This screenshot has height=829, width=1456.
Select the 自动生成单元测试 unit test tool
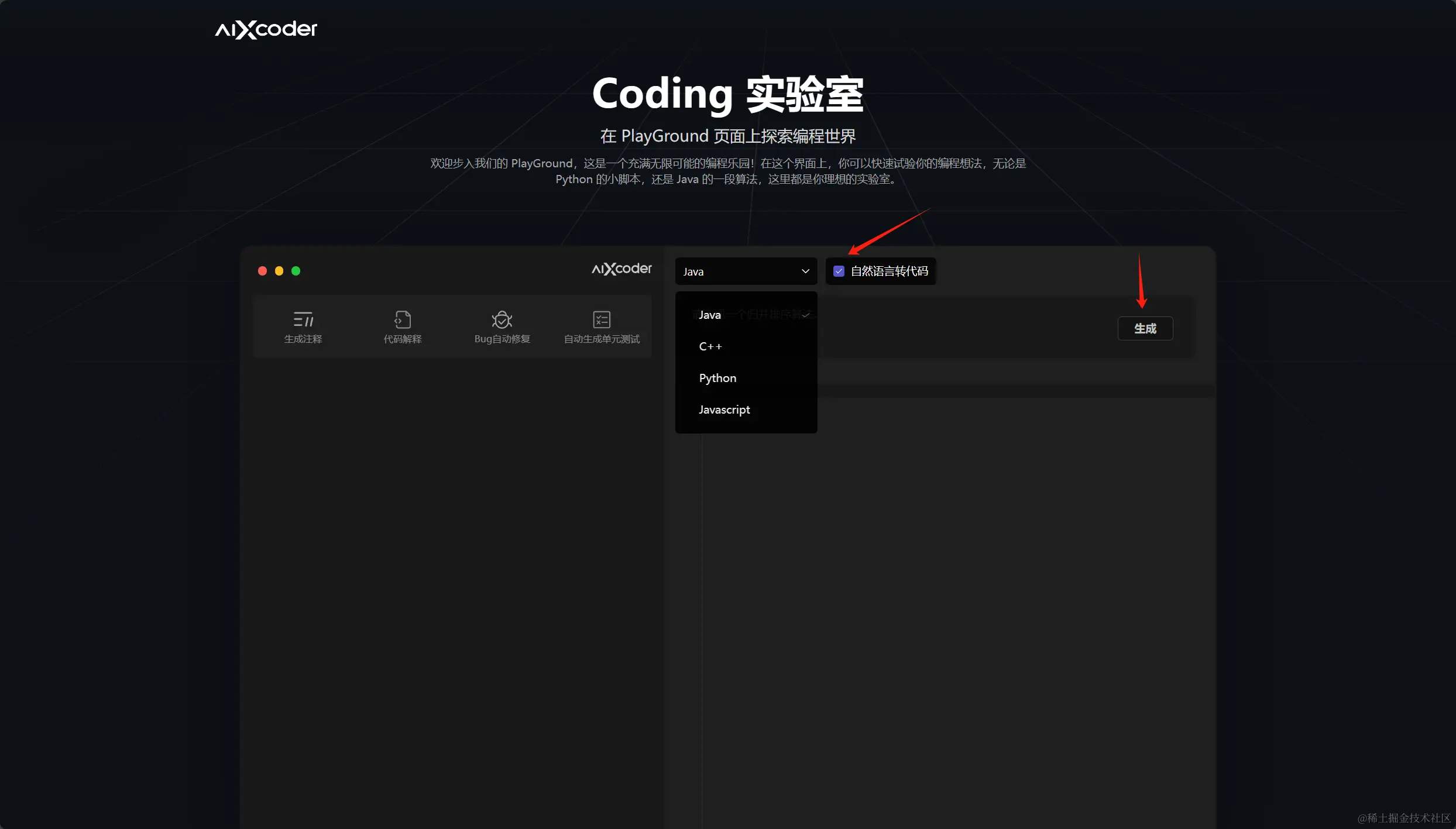[x=602, y=326]
